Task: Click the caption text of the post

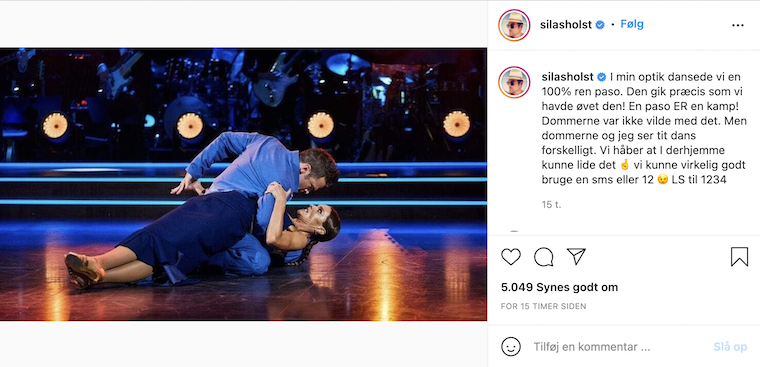Action: [644, 128]
